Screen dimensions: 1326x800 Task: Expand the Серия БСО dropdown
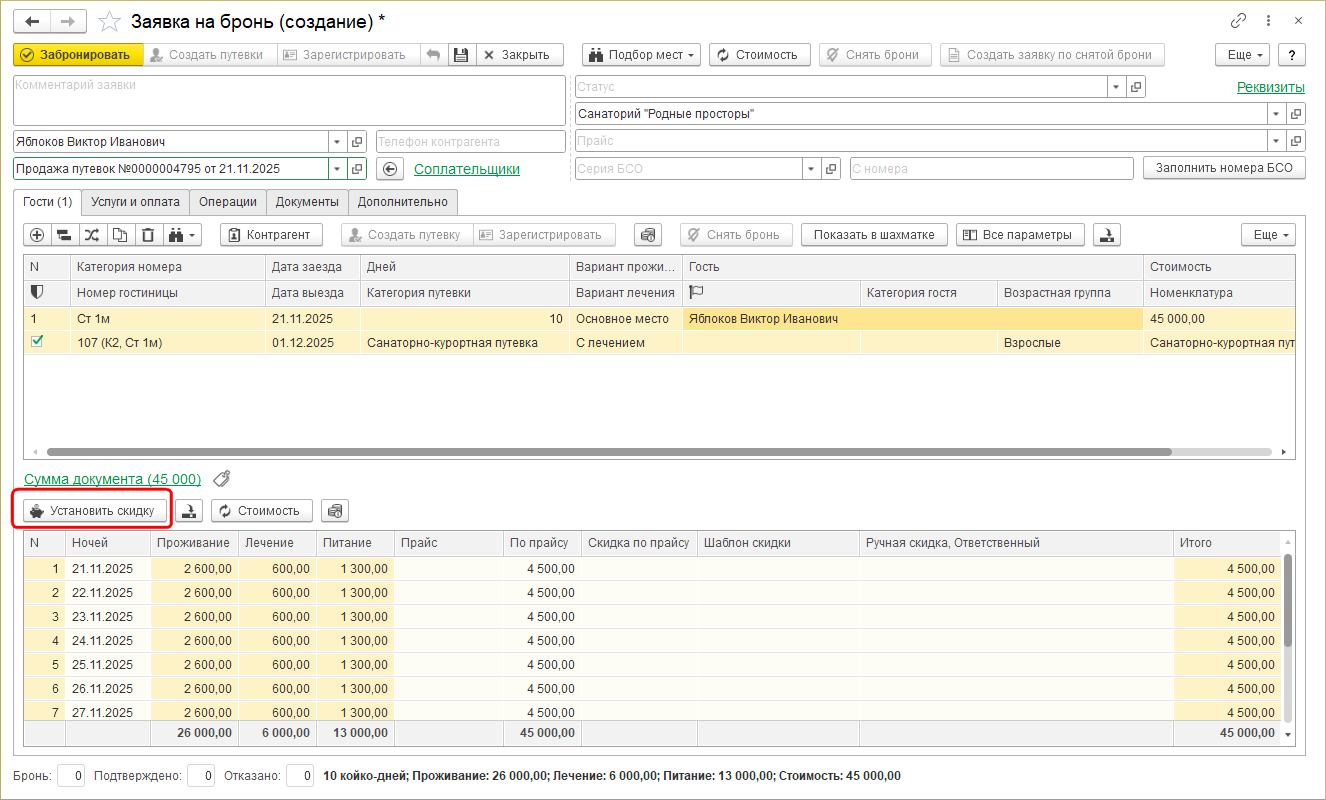pos(811,169)
